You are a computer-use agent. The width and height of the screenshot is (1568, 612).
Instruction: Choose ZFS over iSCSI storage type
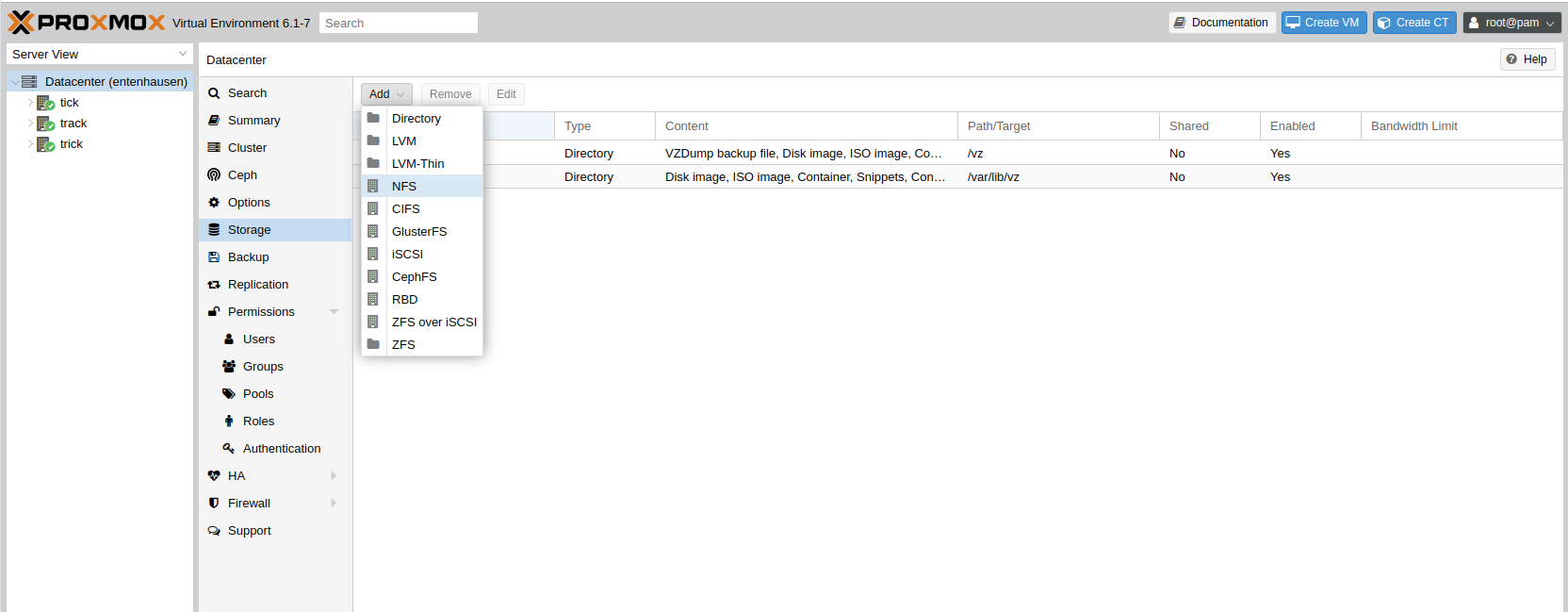(433, 322)
